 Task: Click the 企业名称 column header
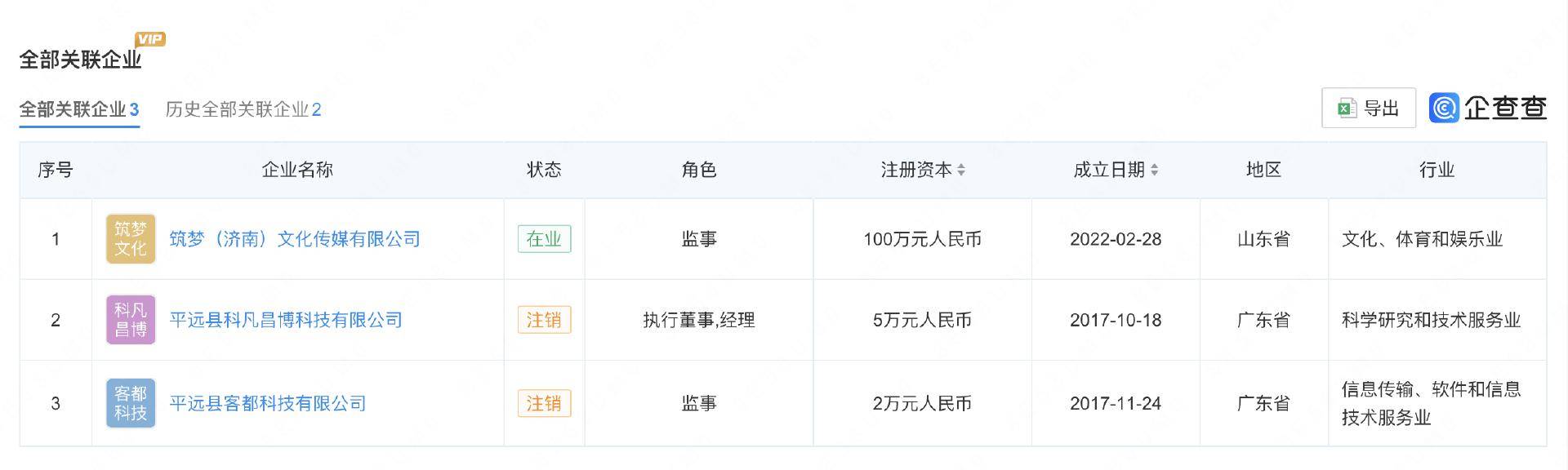297,170
